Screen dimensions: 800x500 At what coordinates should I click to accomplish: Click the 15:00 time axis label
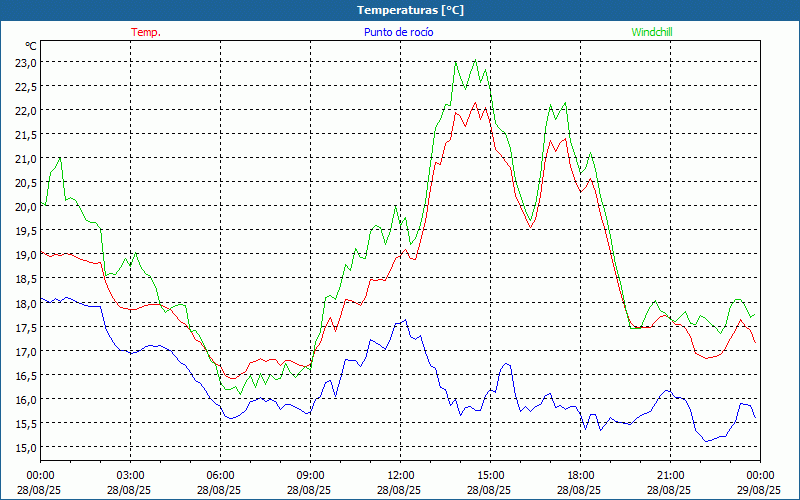pos(491,476)
